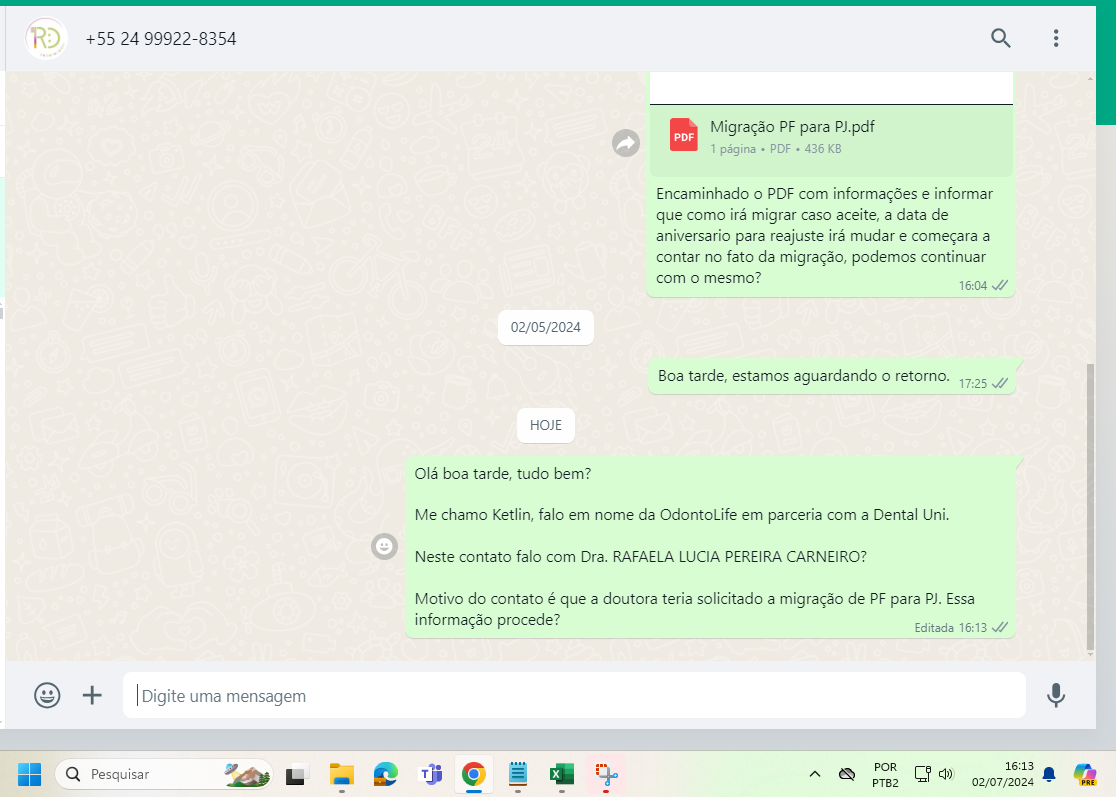Click the read receipt checkmarks on Editada message
The width and height of the screenshot is (1116, 797).
tap(1000, 628)
